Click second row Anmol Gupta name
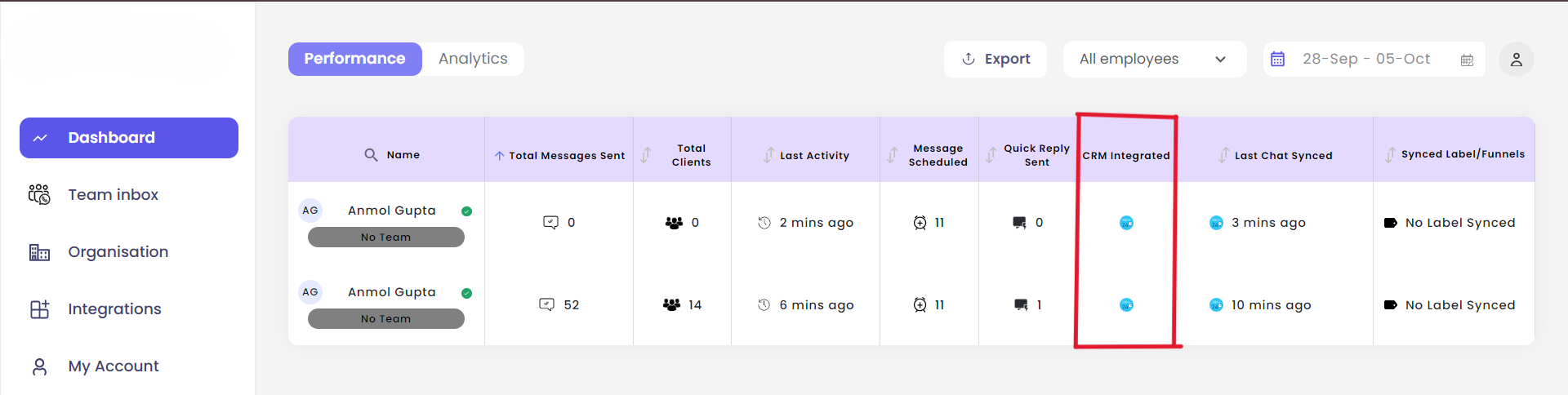This screenshot has width=1568, height=395. 392,292
